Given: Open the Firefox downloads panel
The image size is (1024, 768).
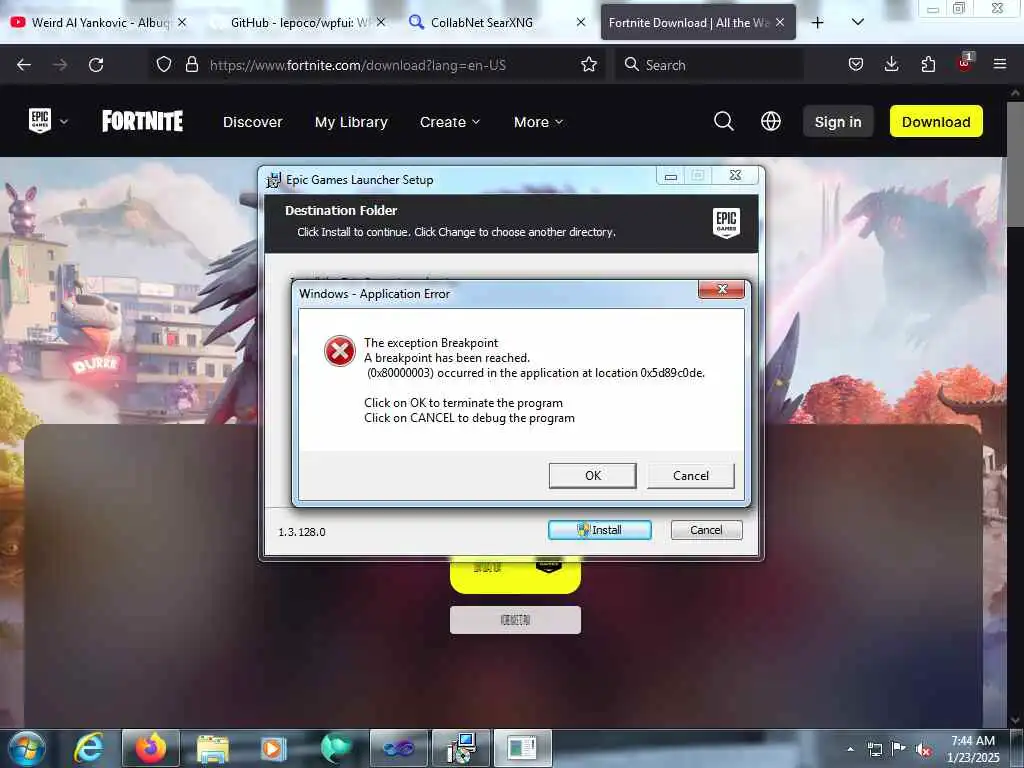Looking at the screenshot, I should coord(891,65).
